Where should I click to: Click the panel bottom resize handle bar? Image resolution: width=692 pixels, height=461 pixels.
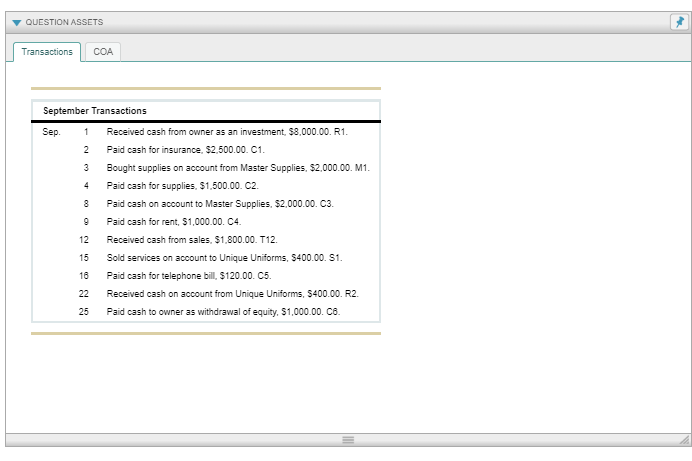pos(348,440)
